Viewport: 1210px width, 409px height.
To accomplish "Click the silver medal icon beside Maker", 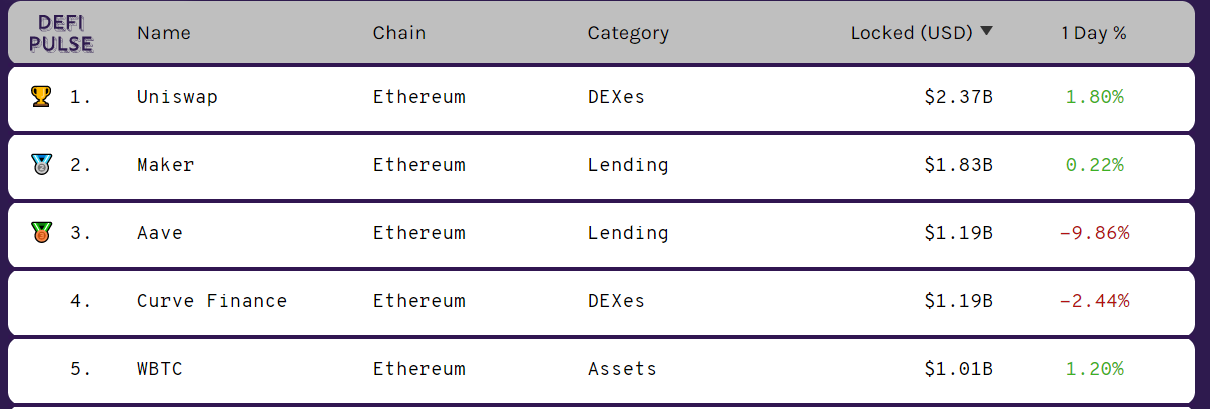I will tap(41, 164).
